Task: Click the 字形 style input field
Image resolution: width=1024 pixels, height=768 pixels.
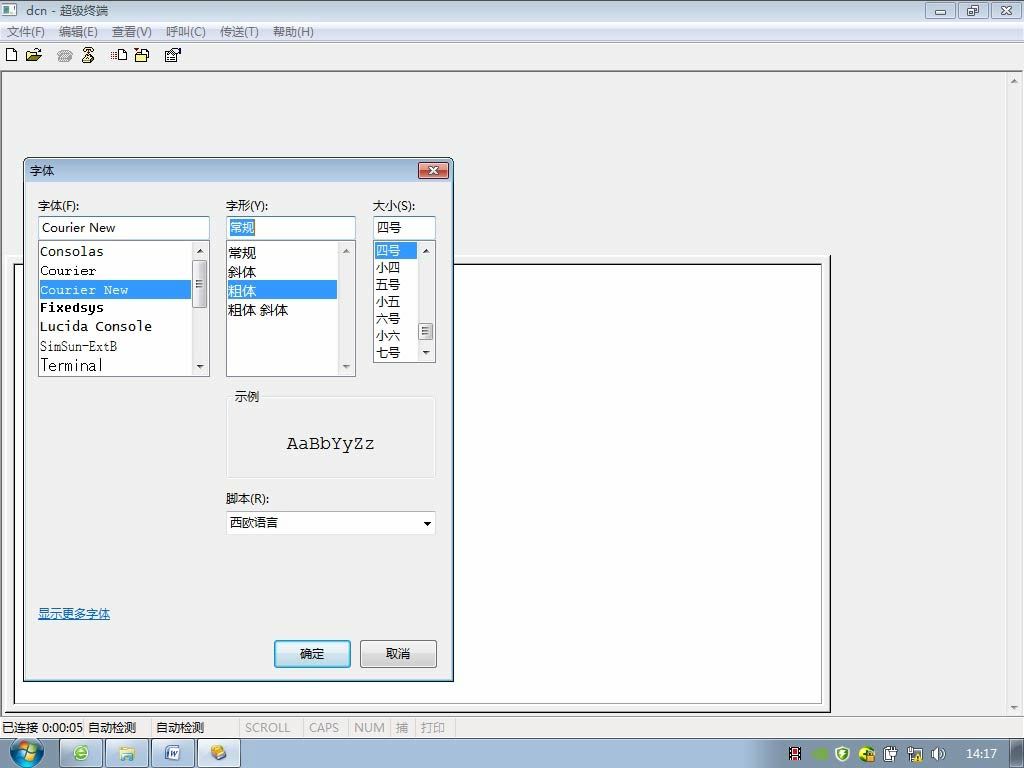Action: [x=291, y=227]
